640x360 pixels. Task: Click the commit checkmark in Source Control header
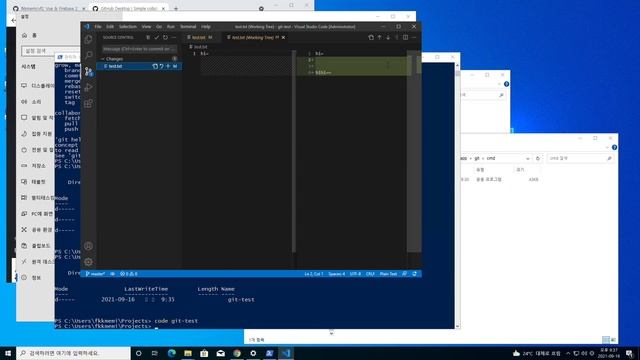tap(156, 38)
